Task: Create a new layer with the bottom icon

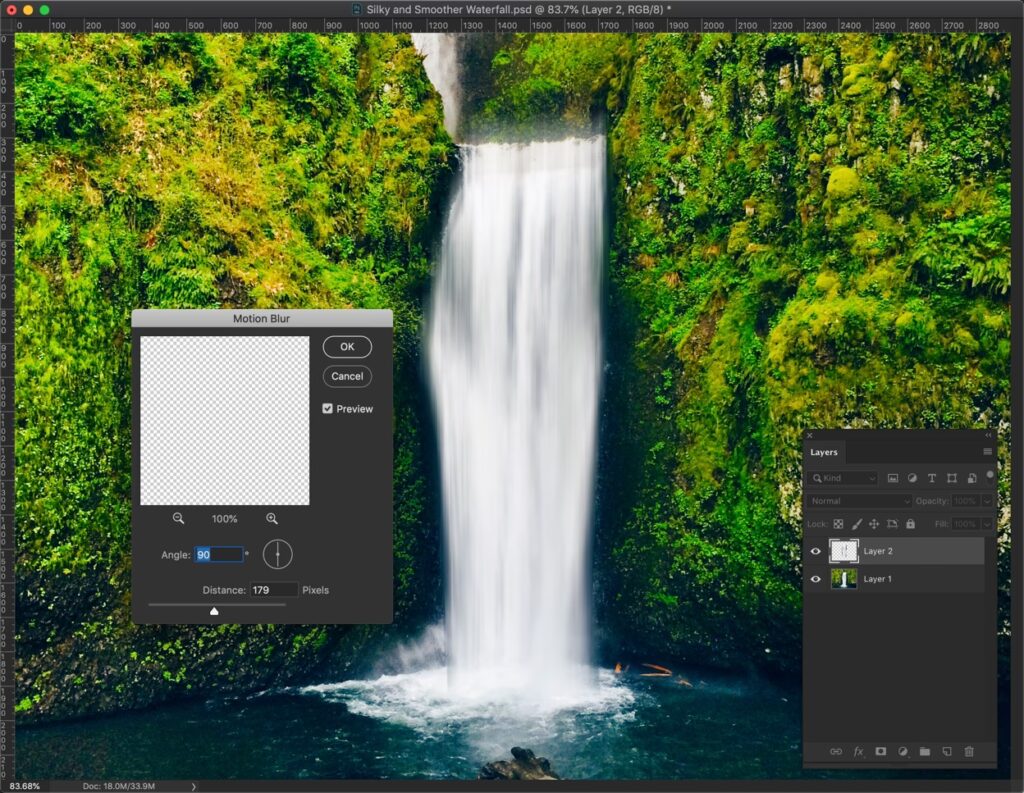Action: 946,751
